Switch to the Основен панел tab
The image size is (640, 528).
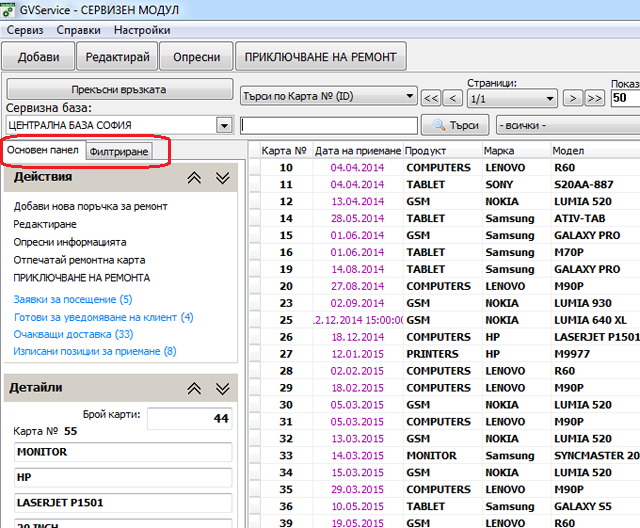43,150
